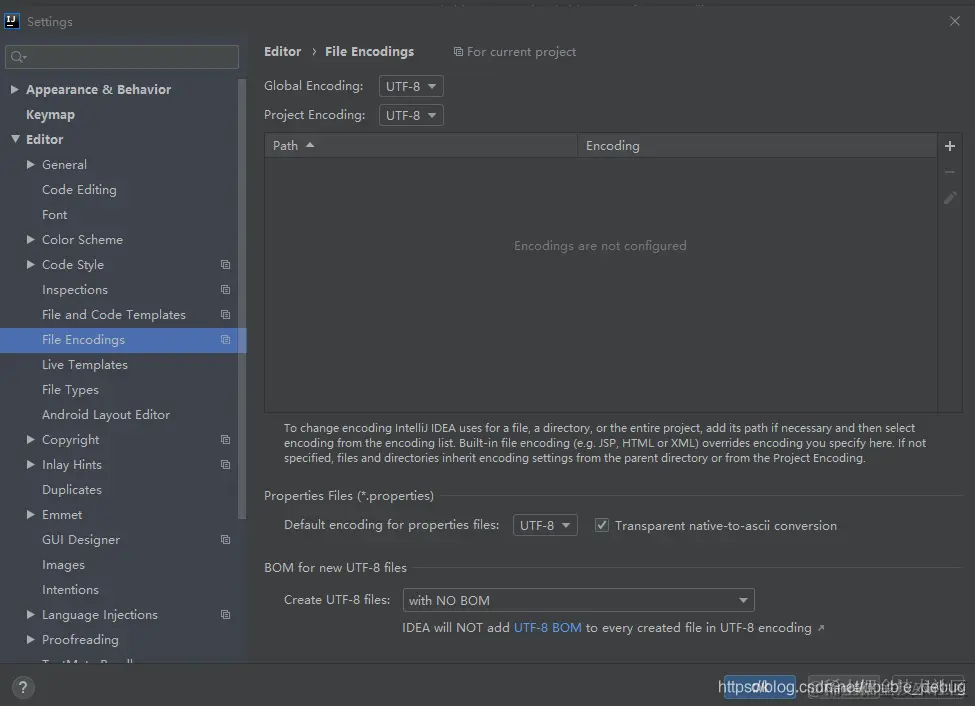Open the Global Encoding dropdown
This screenshot has height=706, width=975.
pyautogui.click(x=411, y=86)
